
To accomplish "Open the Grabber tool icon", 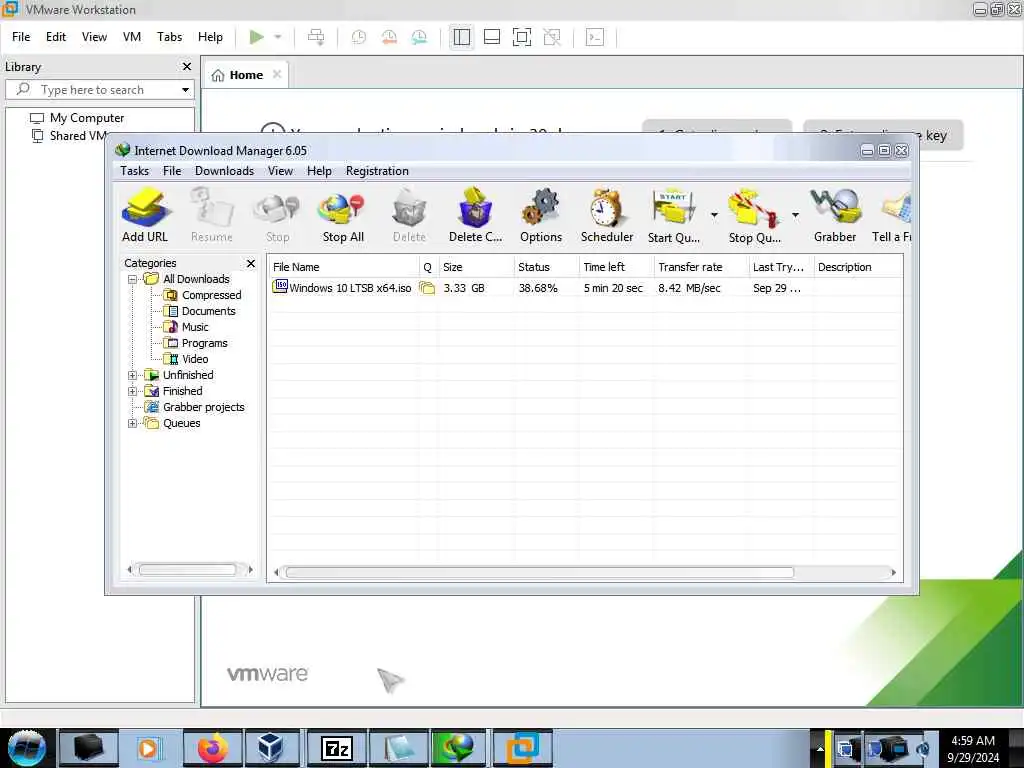I will coord(835,216).
